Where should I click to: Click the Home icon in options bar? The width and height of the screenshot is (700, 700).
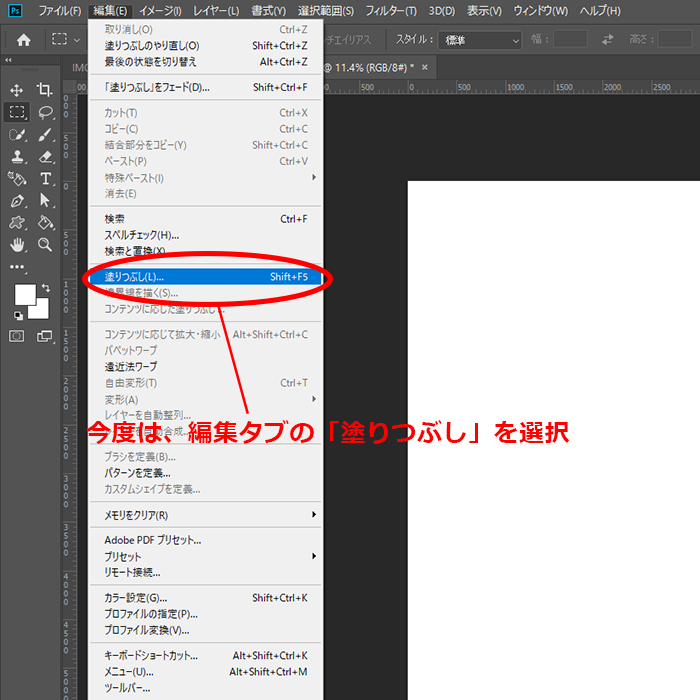click(x=23, y=40)
